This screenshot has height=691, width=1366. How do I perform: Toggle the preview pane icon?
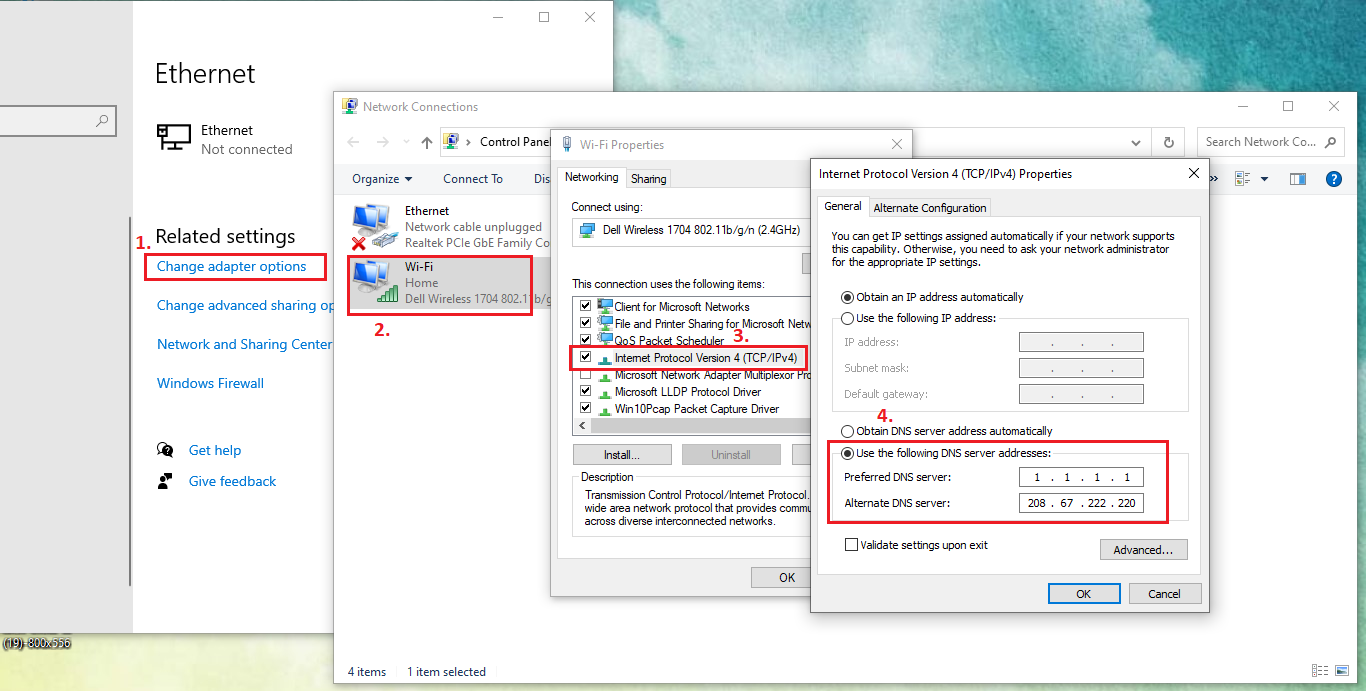coord(1298,179)
